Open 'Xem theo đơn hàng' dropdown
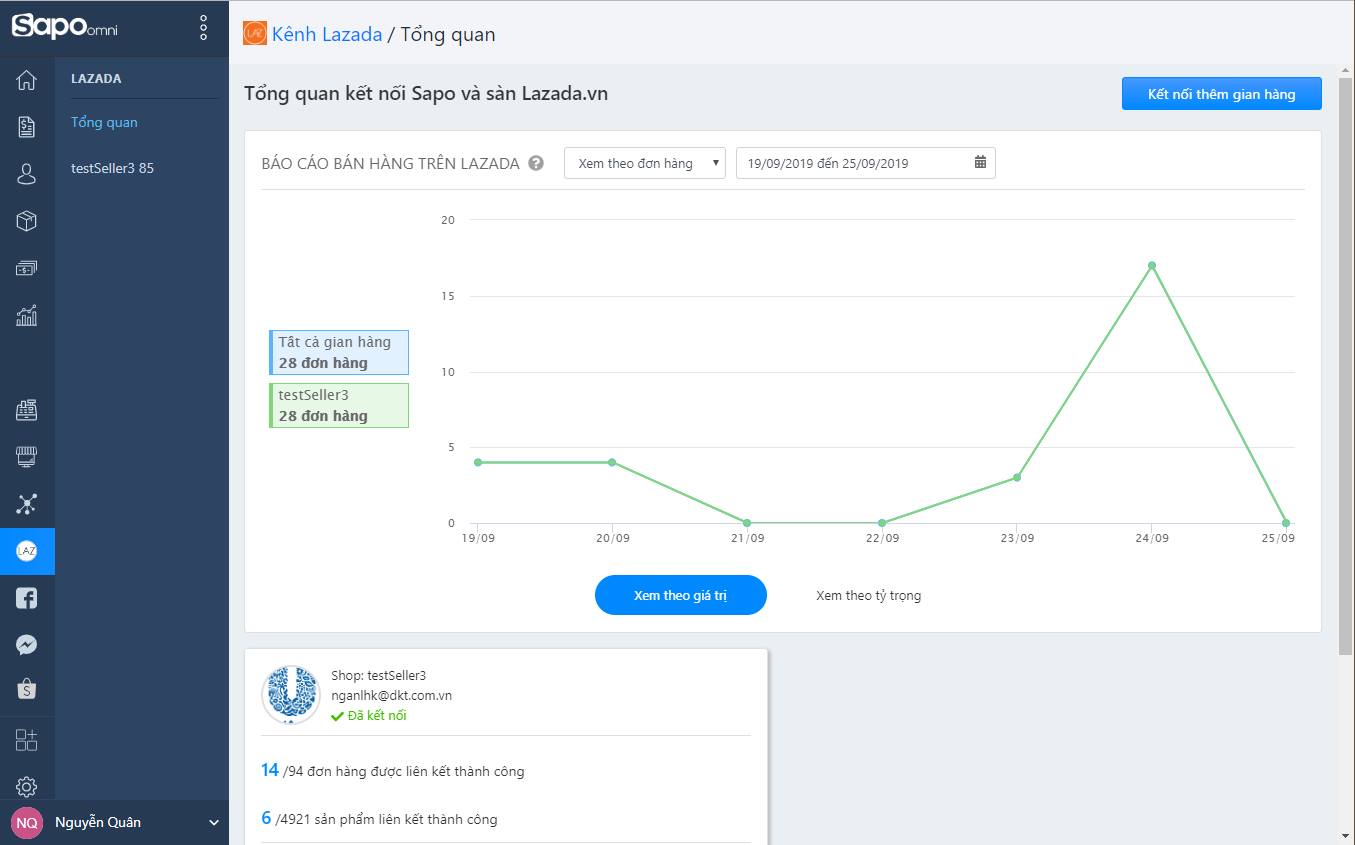1355x845 pixels. coord(645,164)
